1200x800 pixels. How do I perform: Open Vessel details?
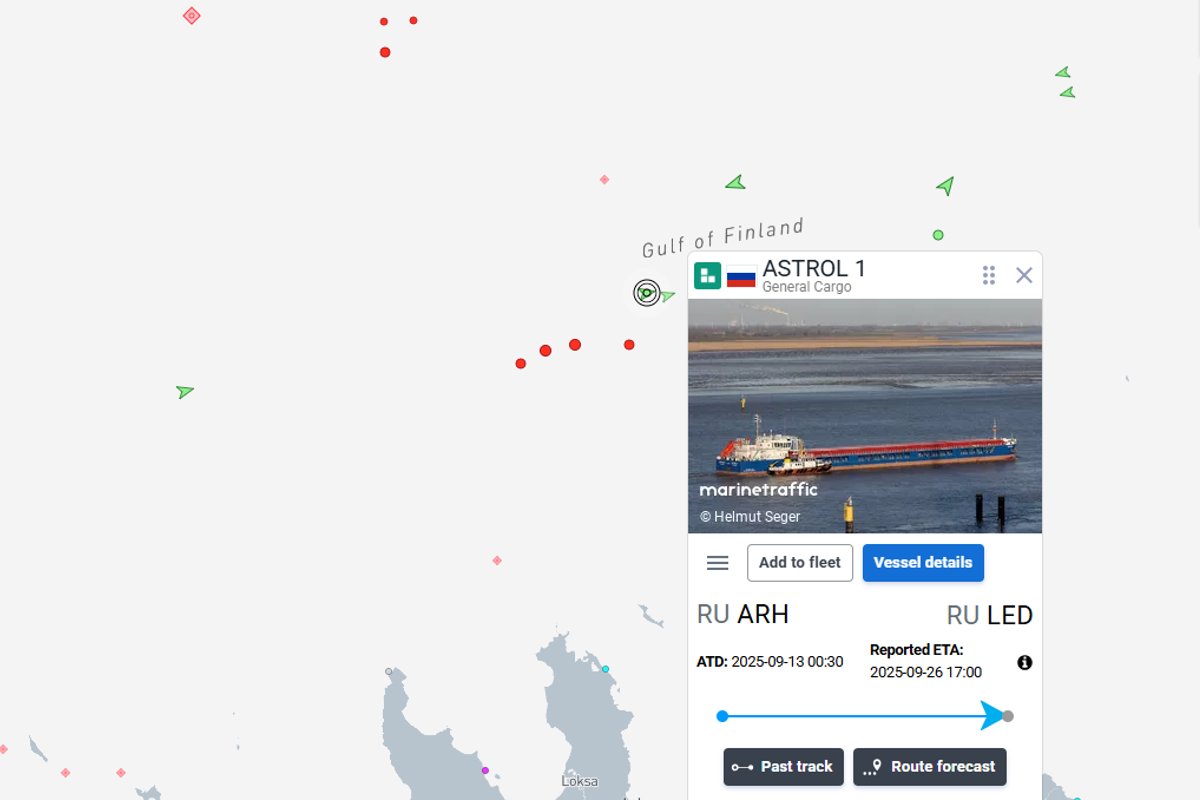point(923,563)
